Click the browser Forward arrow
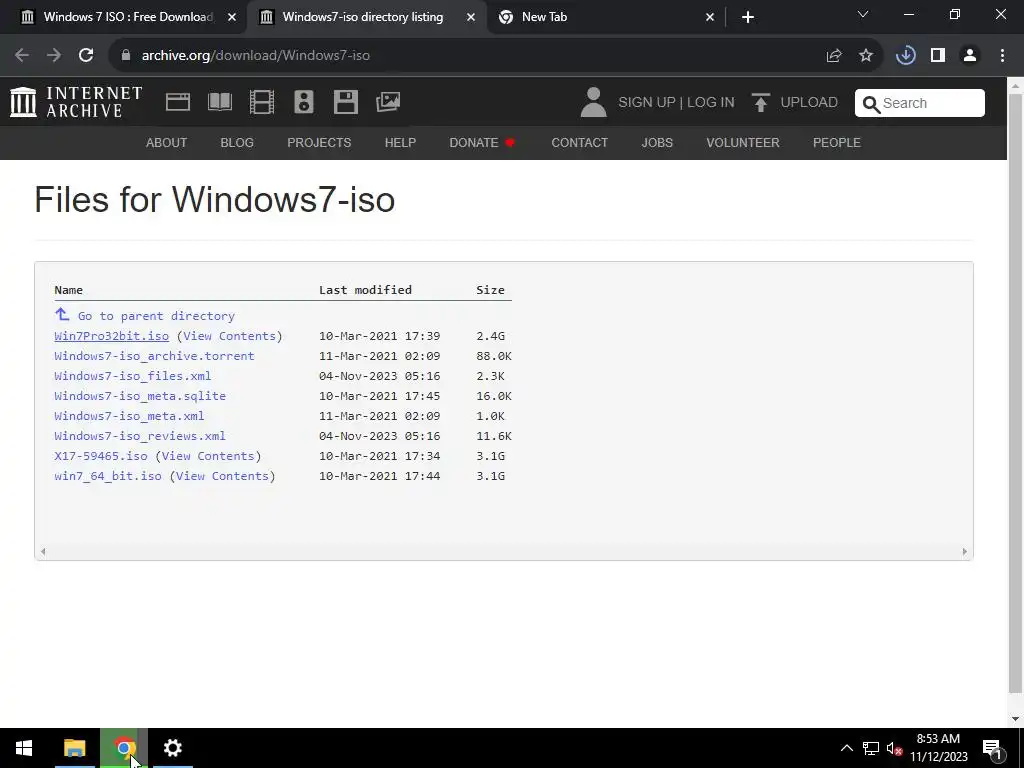The image size is (1024, 768). [54, 56]
